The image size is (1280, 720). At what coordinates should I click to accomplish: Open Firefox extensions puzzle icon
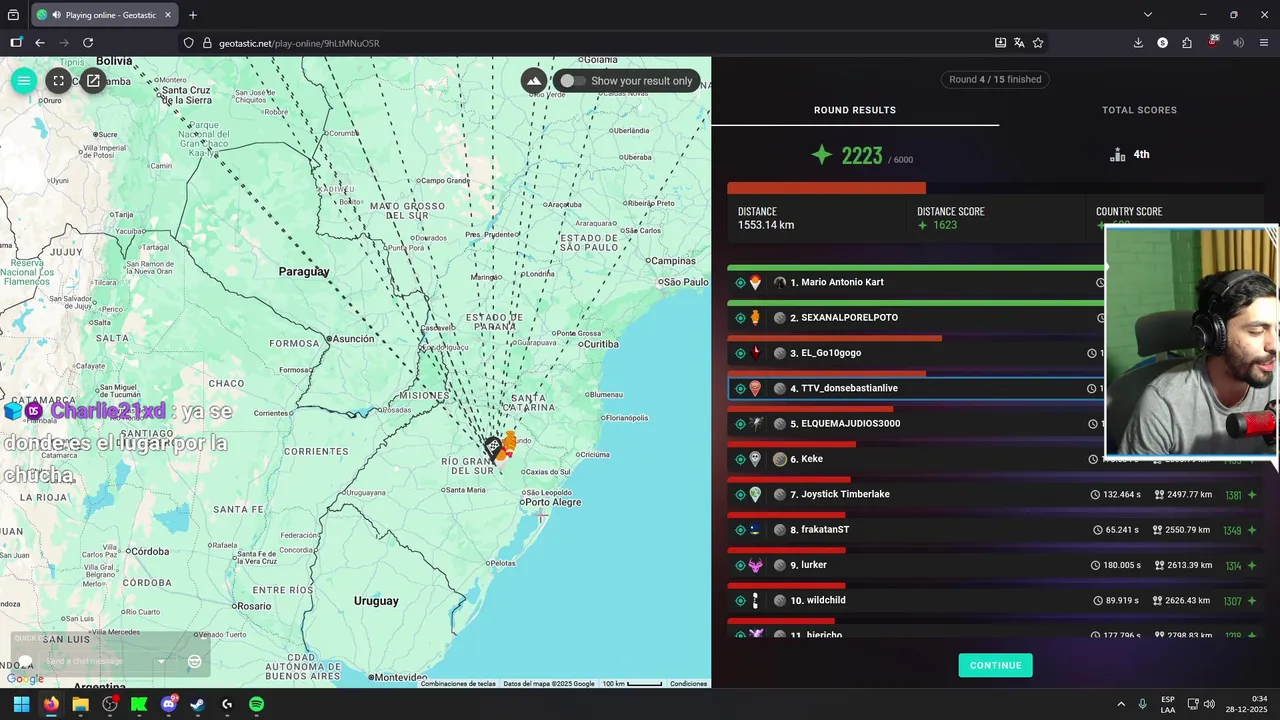pyautogui.click(x=1187, y=43)
